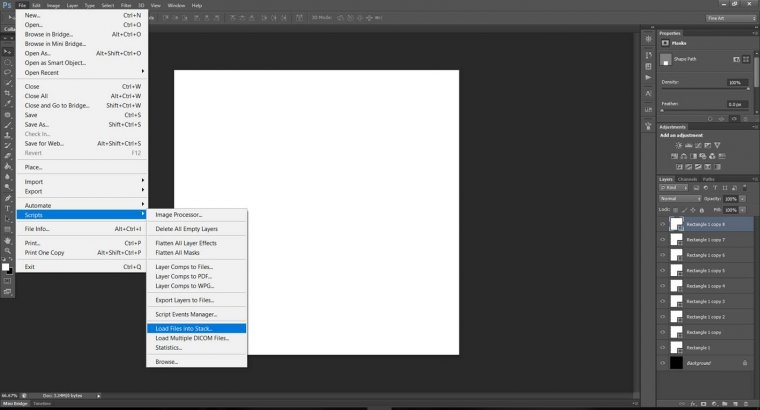Expand the Export submenu
This screenshot has height=410, width=760.
pos(82,191)
